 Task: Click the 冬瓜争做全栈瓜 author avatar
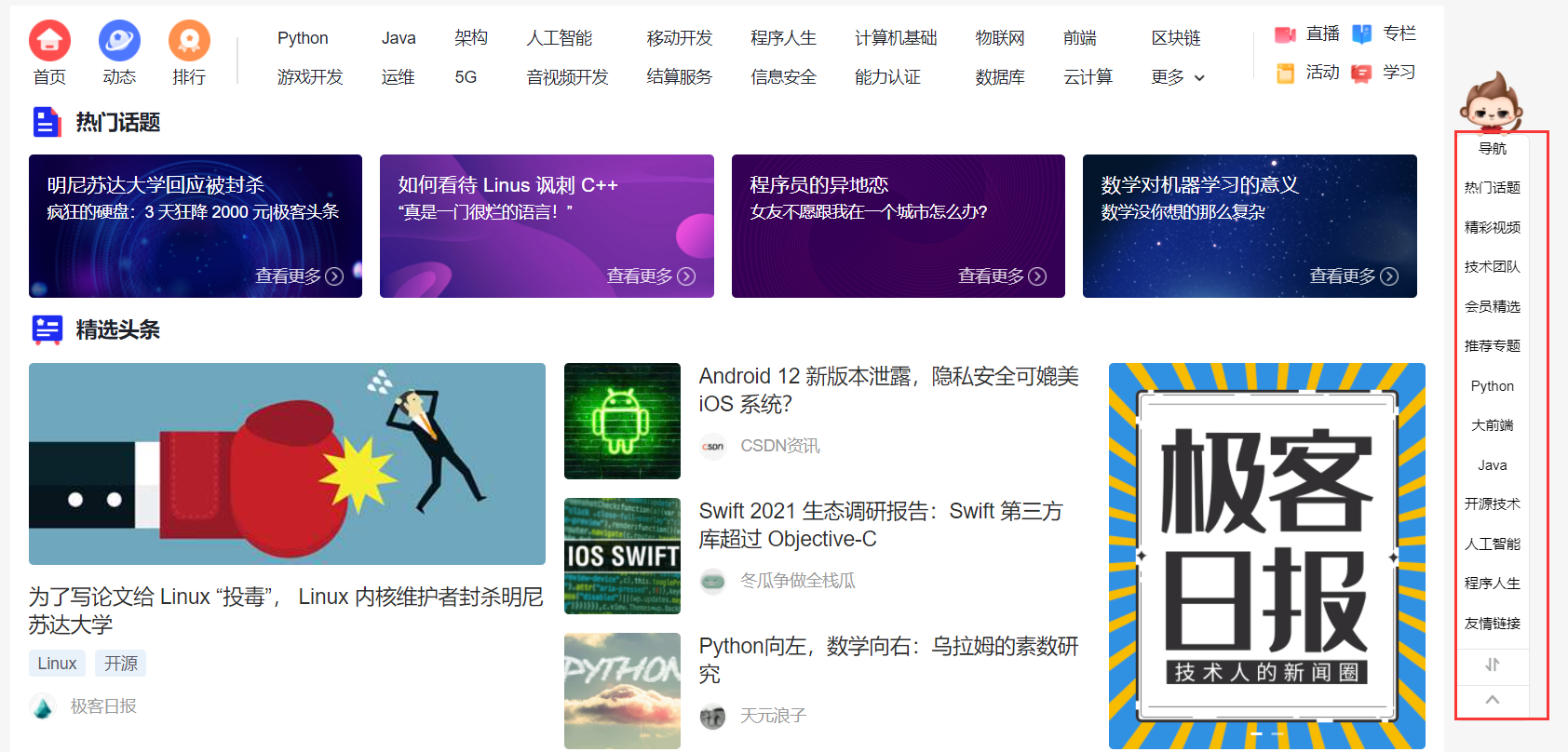tap(713, 581)
